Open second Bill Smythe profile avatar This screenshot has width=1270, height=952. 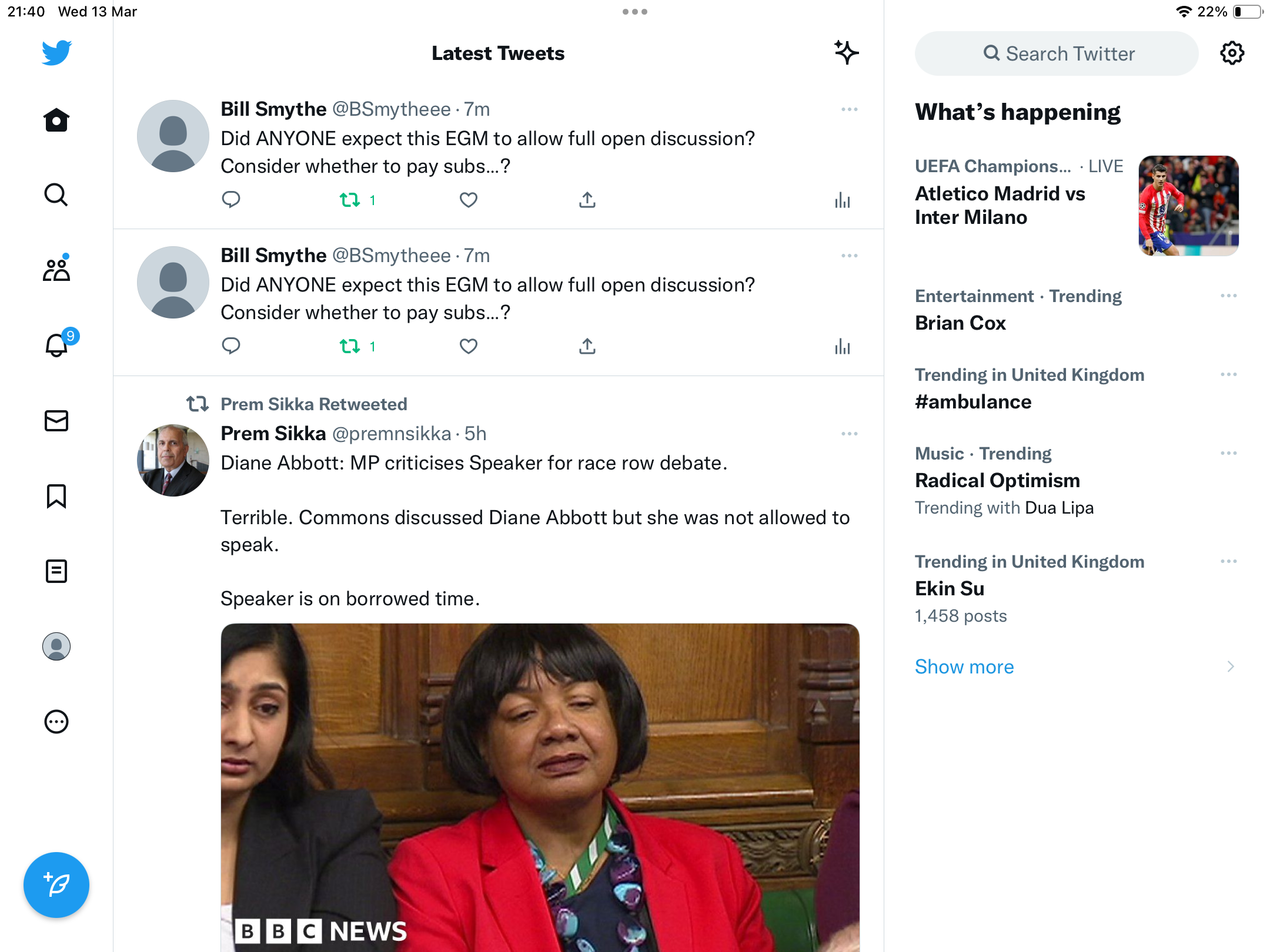173,282
